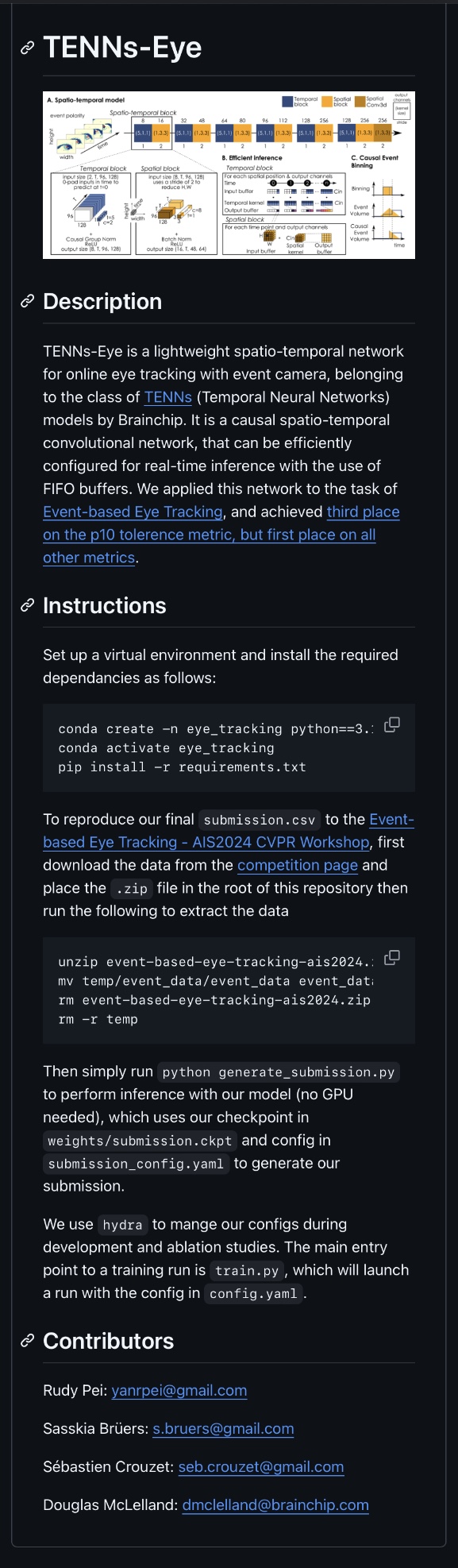Open the spatio-temporal model architecture image
458x1568 pixels.
pyautogui.click(x=229, y=175)
